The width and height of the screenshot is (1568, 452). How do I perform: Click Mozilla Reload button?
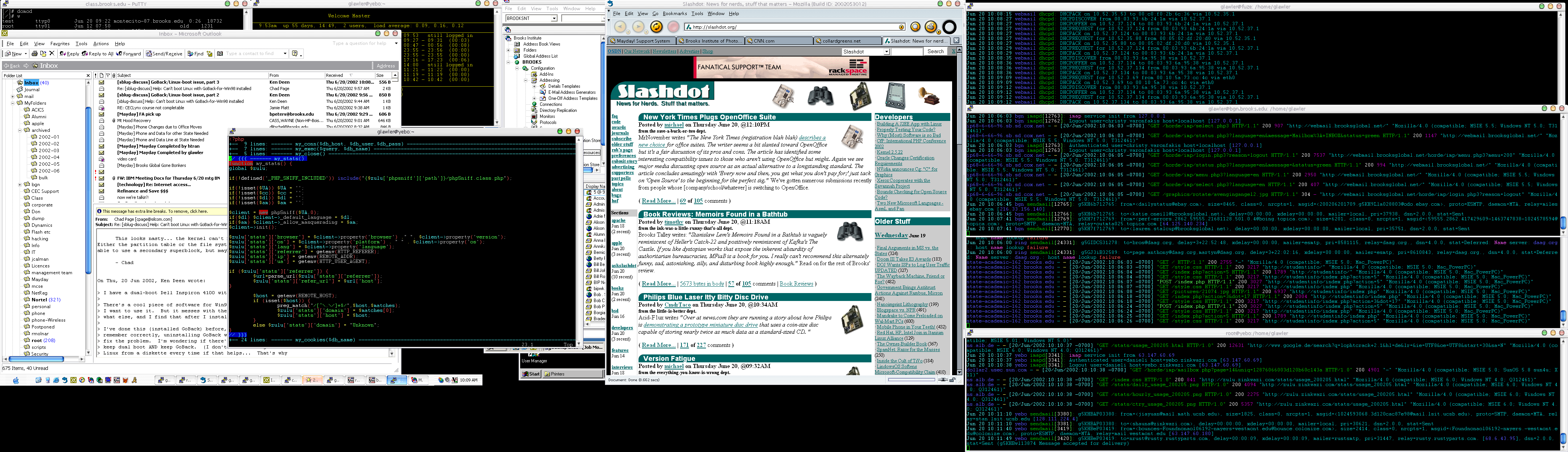click(x=656, y=27)
